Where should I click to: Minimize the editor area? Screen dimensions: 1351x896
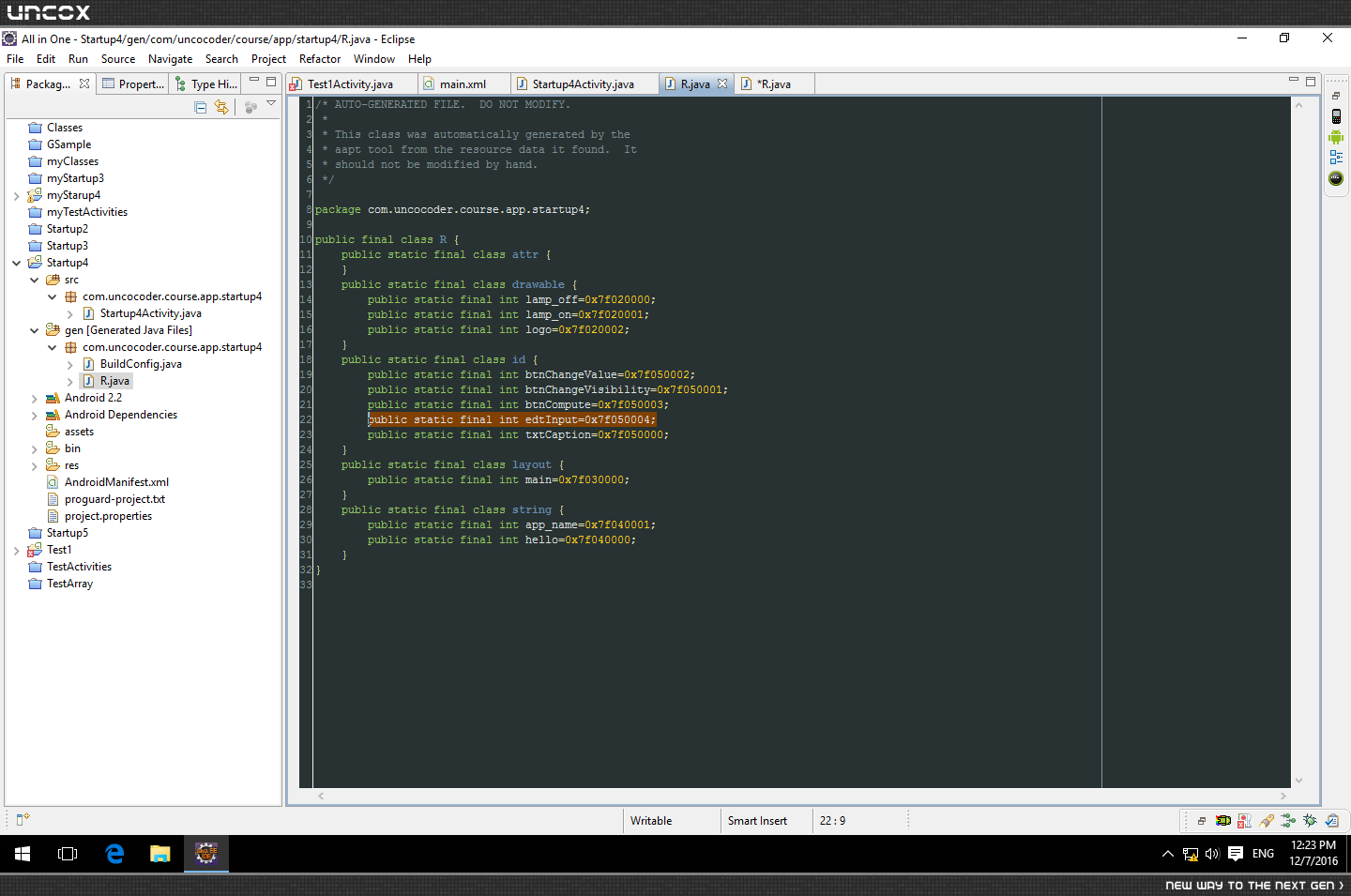[1294, 80]
